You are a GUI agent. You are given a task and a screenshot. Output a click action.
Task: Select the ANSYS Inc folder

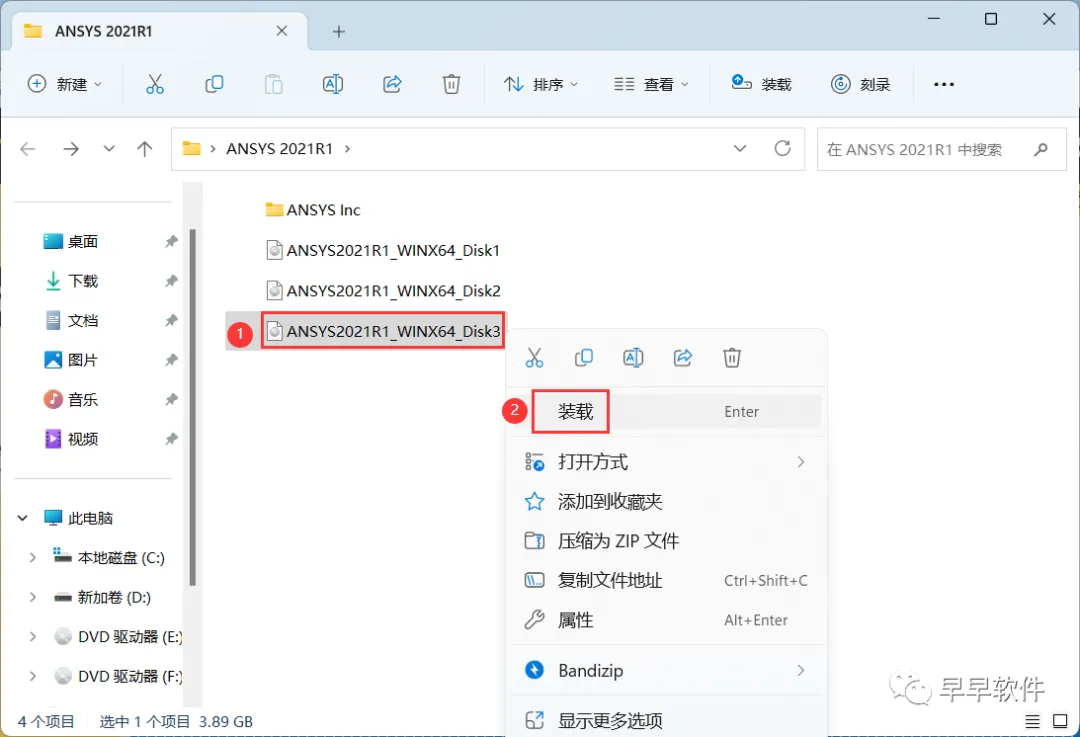pyautogui.click(x=313, y=209)
